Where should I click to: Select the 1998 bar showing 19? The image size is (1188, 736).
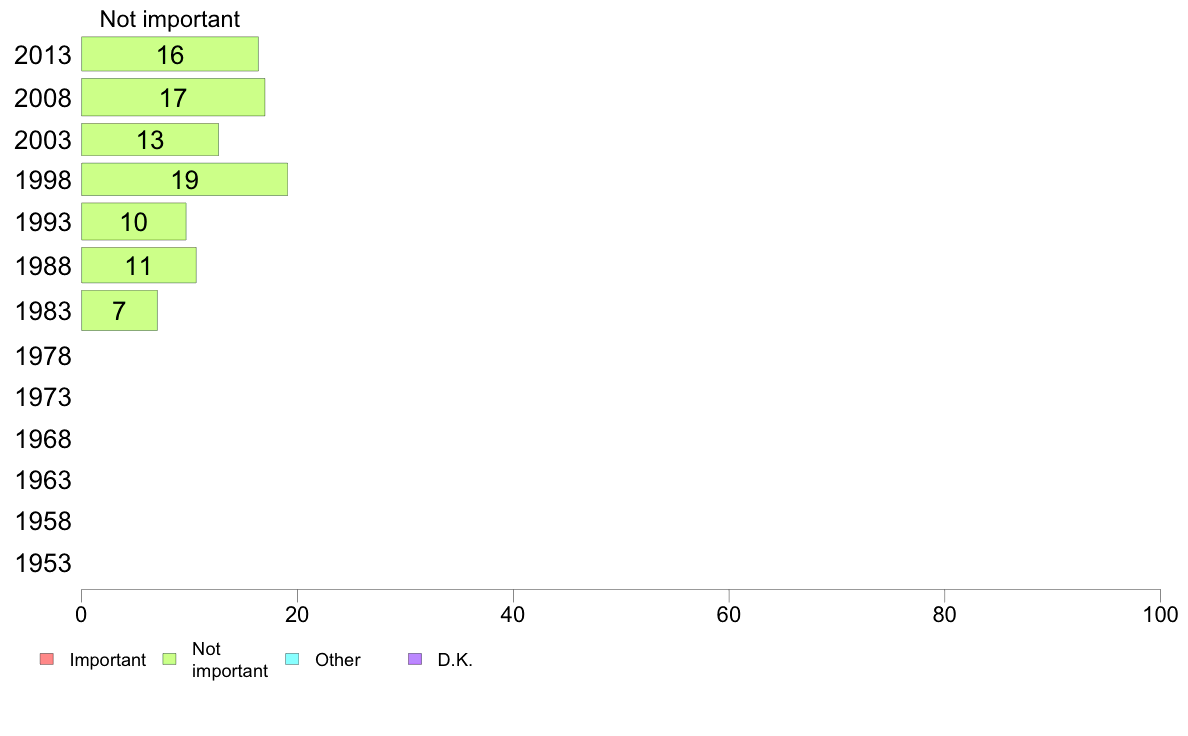pos(185,180)
